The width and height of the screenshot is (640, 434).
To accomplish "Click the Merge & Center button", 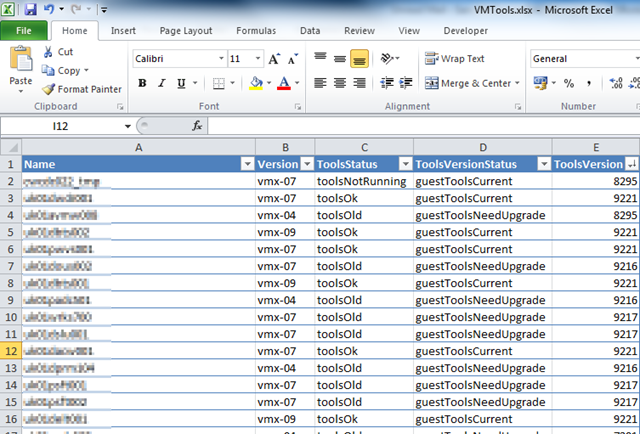I will coord(468,83).
